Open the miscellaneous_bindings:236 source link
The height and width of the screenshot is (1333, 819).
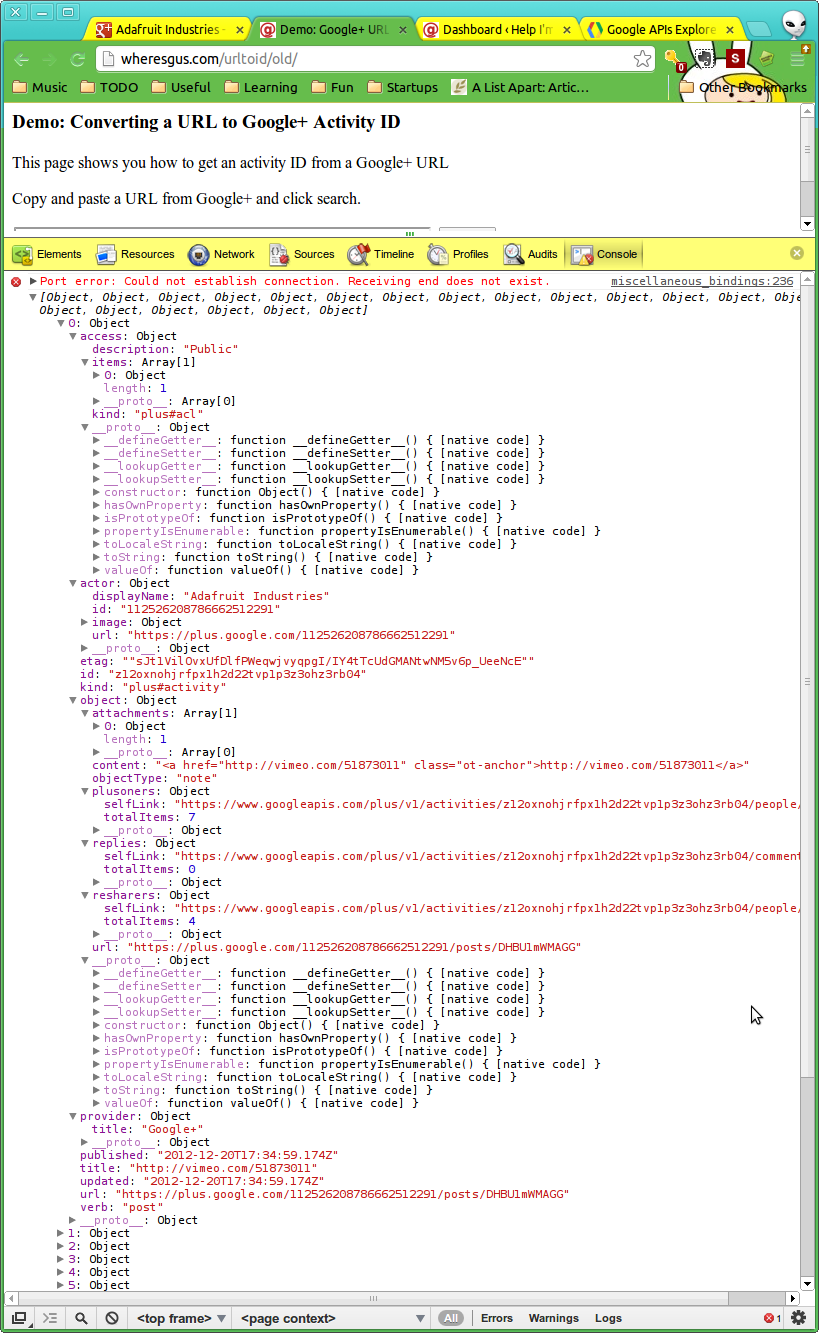click(x=702, y=282)
